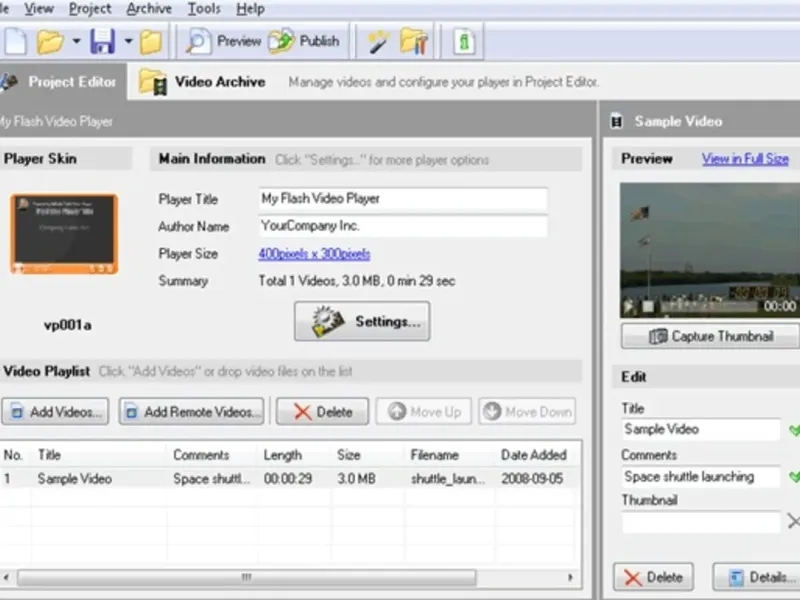Click the Save floppy disk icon
This screenshot has height=600, width=800.
click(x=103, y=41)
